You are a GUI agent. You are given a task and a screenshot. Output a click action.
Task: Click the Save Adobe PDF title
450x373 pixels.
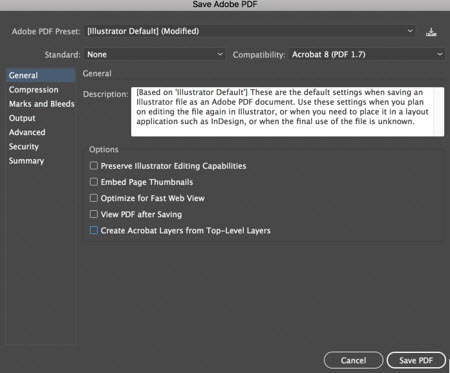225,4
